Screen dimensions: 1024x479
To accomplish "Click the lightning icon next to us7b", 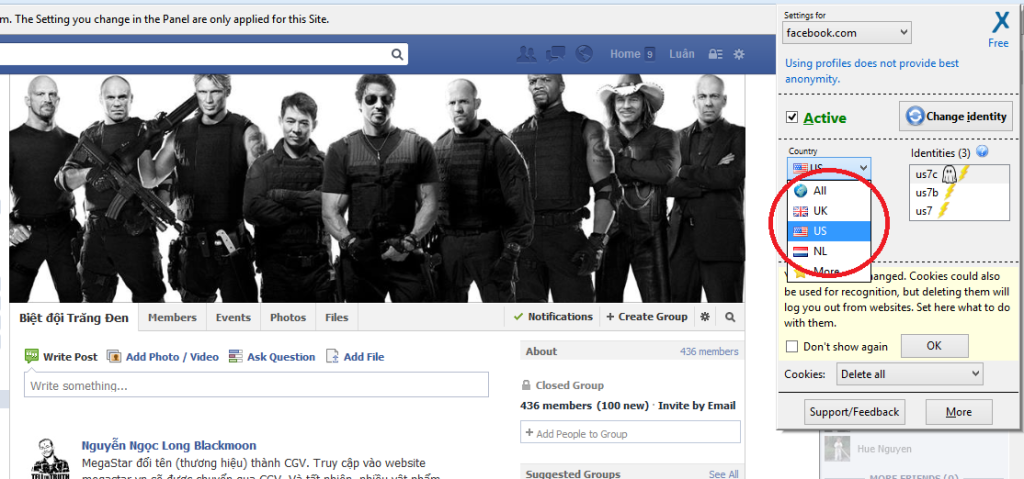I will (x=950, y=192).
